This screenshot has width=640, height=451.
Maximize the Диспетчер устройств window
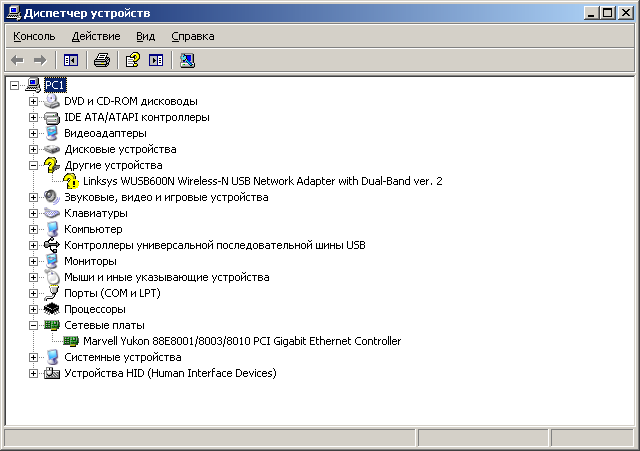click(607, 13)
